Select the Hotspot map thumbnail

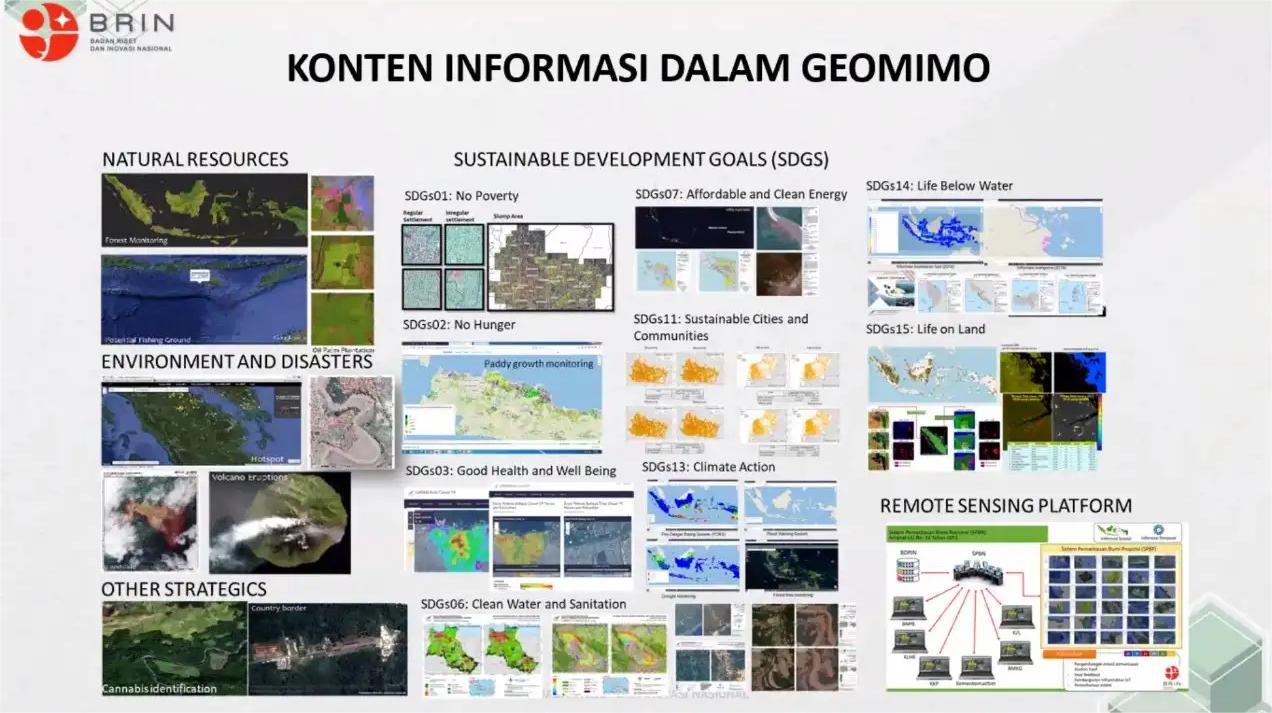click(x=201, y=424)
